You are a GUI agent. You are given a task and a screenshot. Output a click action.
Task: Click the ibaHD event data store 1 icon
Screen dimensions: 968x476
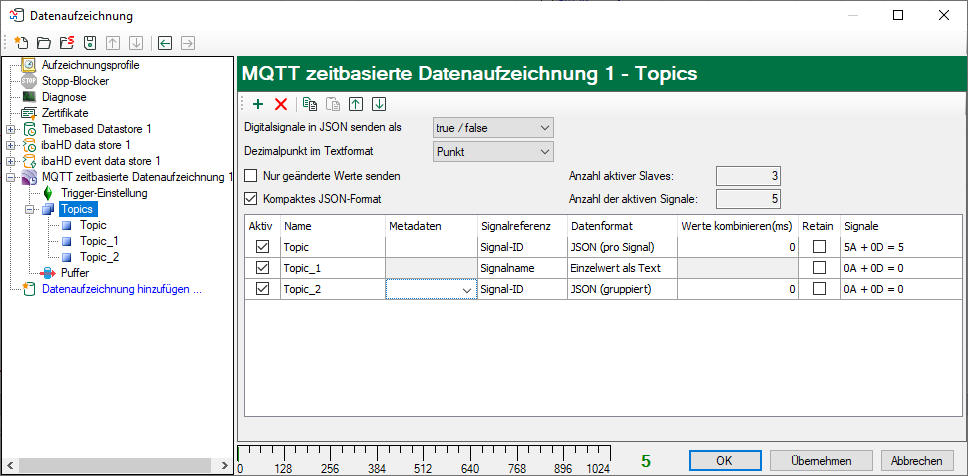[30, 161]
